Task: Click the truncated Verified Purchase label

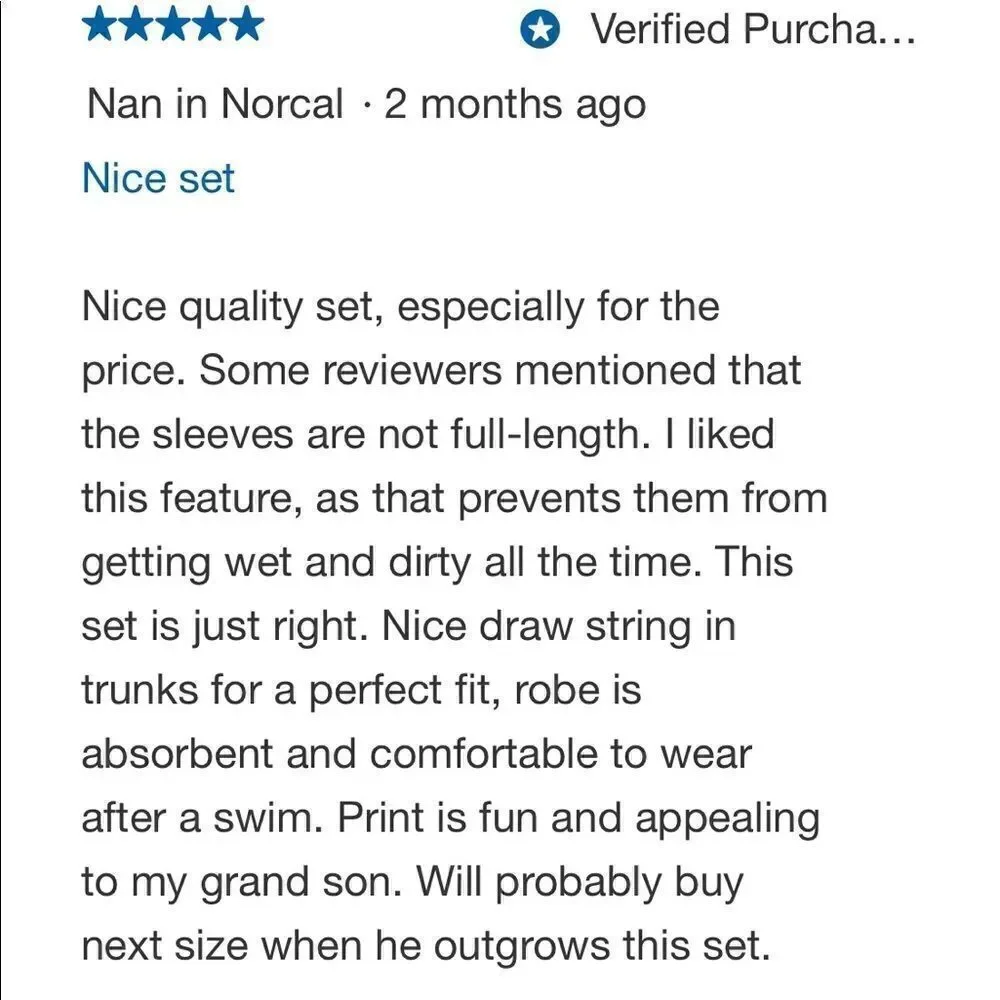Action: 753,29
